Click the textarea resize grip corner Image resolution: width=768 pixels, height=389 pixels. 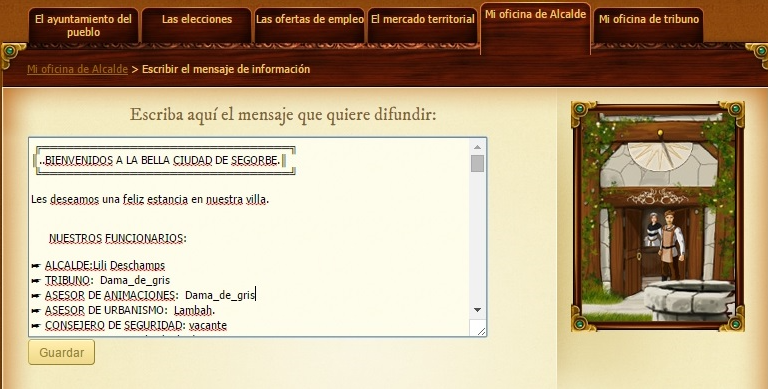point(480,331)
